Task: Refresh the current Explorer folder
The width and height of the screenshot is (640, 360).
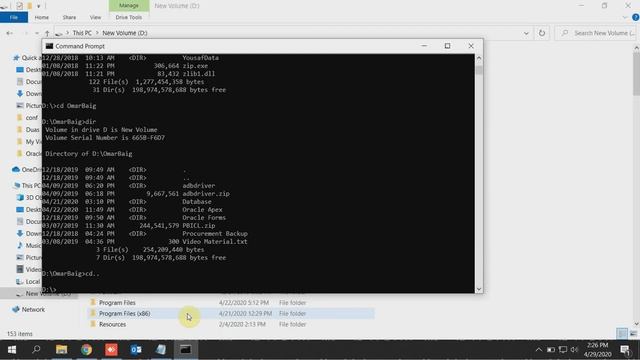Action: [x=542, y=33]
